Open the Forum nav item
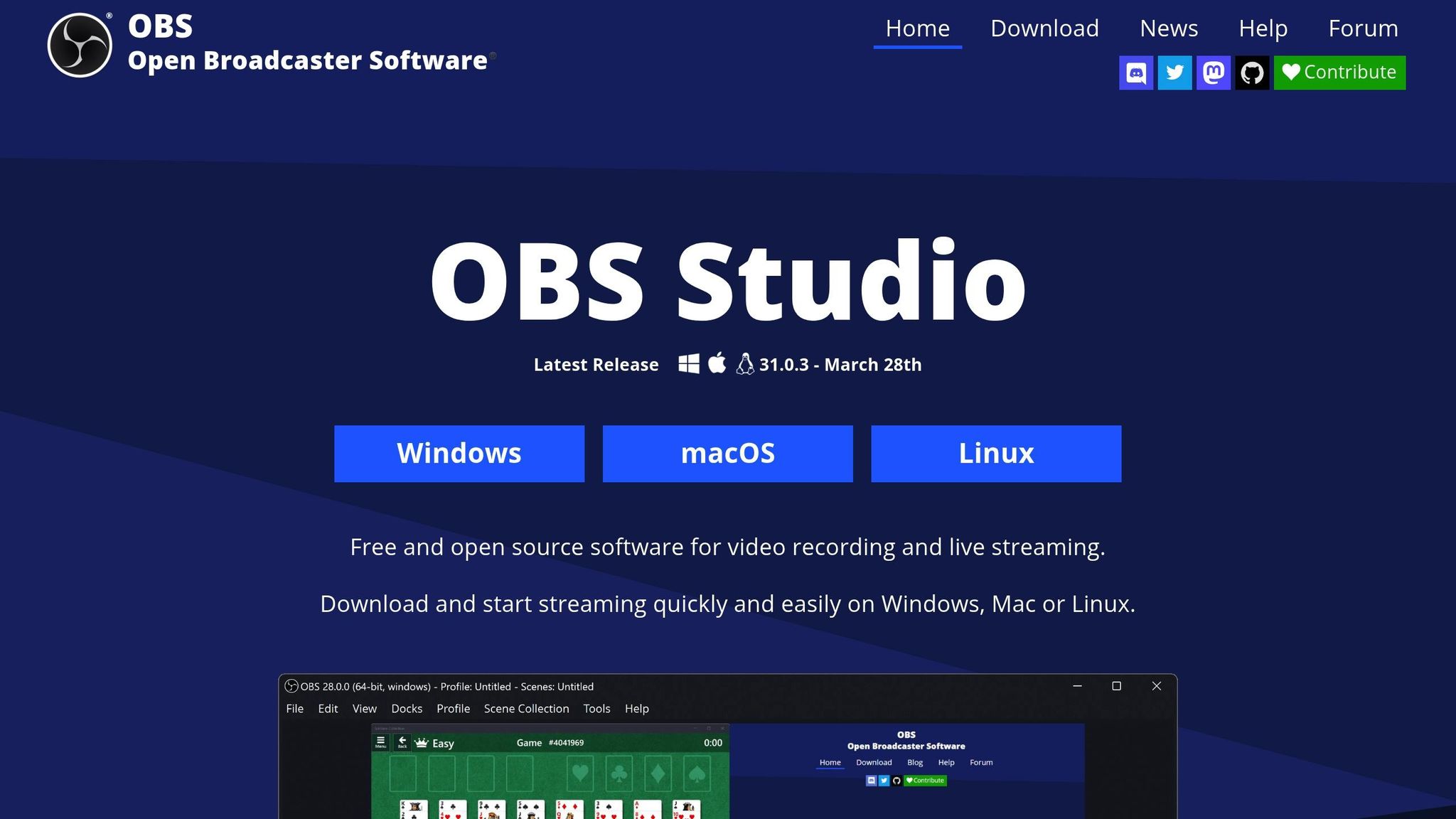The width and height of the screenshot is (1456, 819). [1364, 28]
